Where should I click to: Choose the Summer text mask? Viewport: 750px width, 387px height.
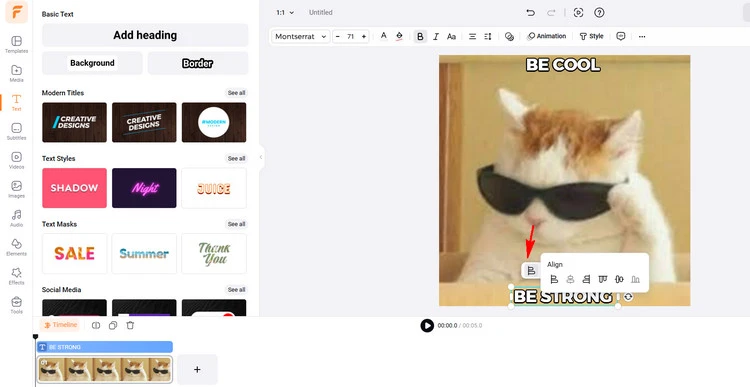click(x=144, y=254)
